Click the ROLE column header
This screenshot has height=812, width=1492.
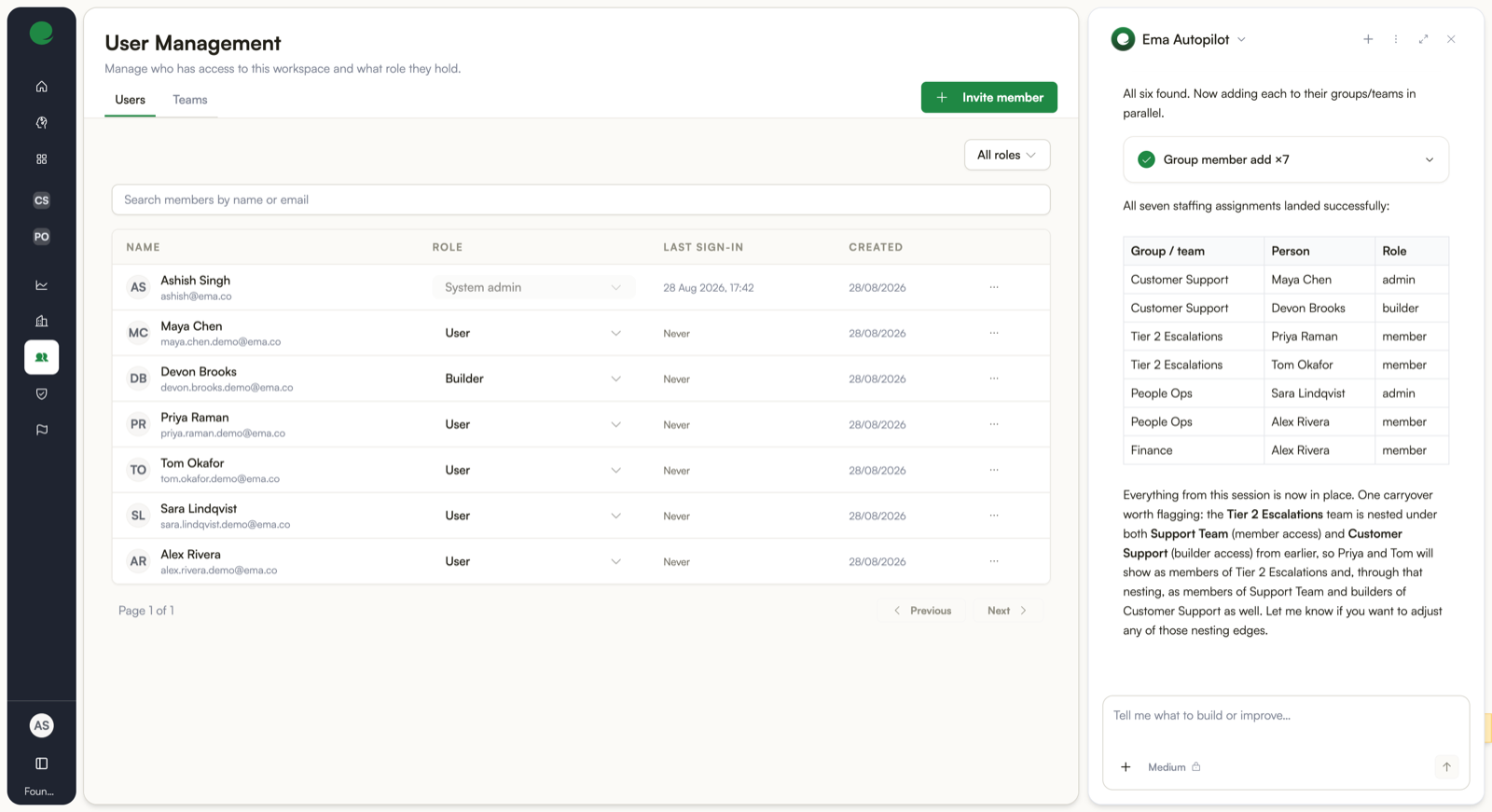click(448, 247)
